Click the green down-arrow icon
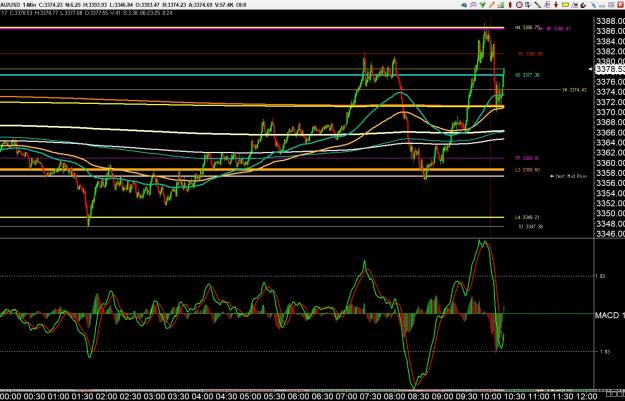The width and height of the screenshot is (625, 401). pyautogui.click(x=482, y=5)
